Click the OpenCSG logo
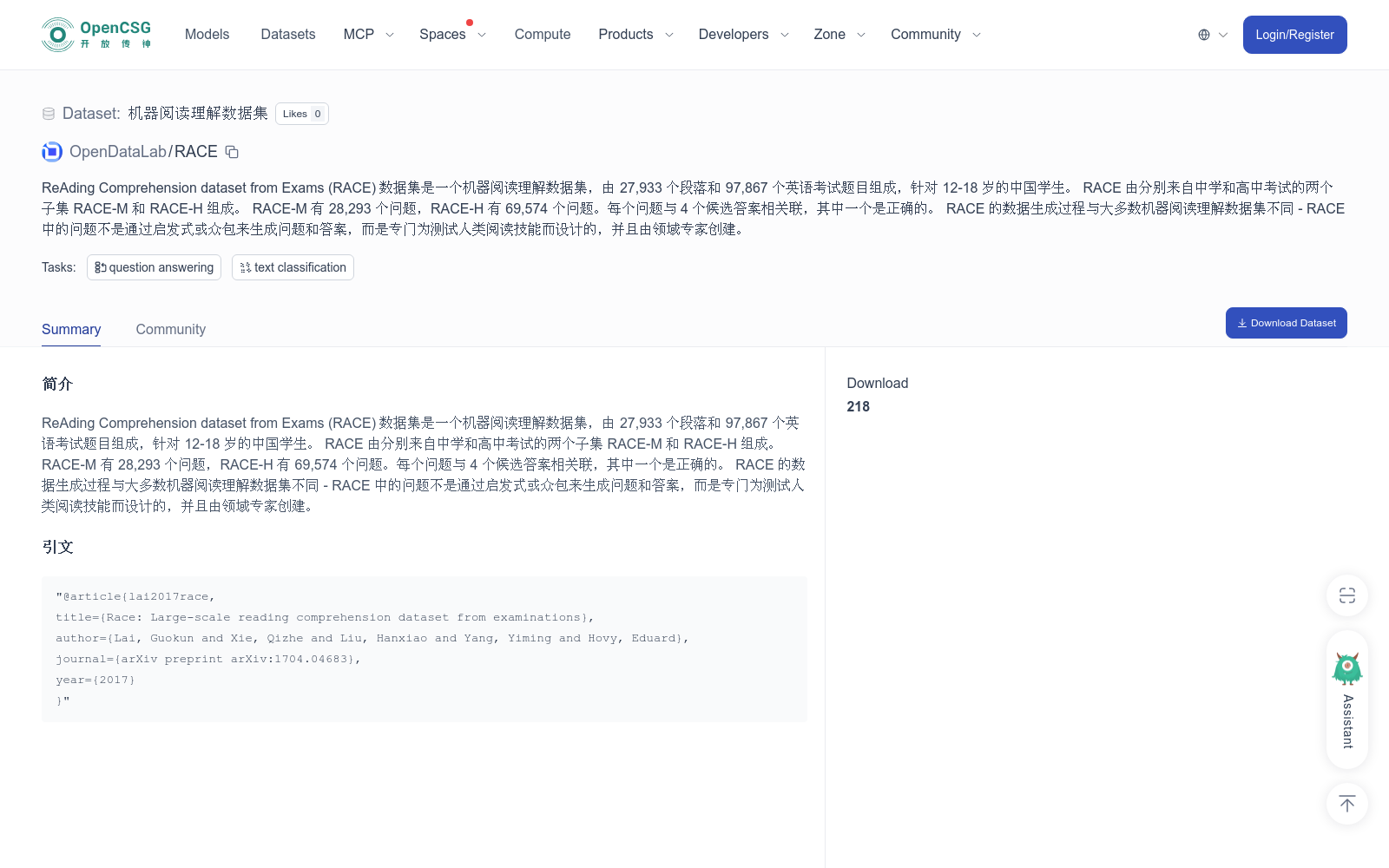Screen dimensions: 1389x868 tap(97, 35)
